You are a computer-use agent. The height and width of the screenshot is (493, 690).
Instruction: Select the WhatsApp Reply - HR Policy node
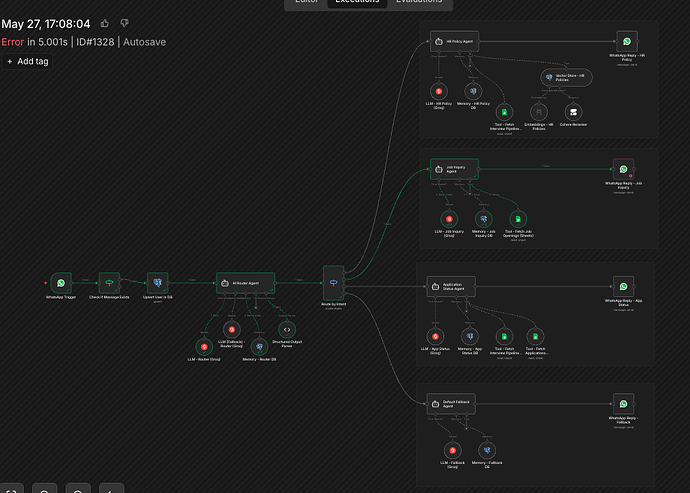(x=627, y=41)
